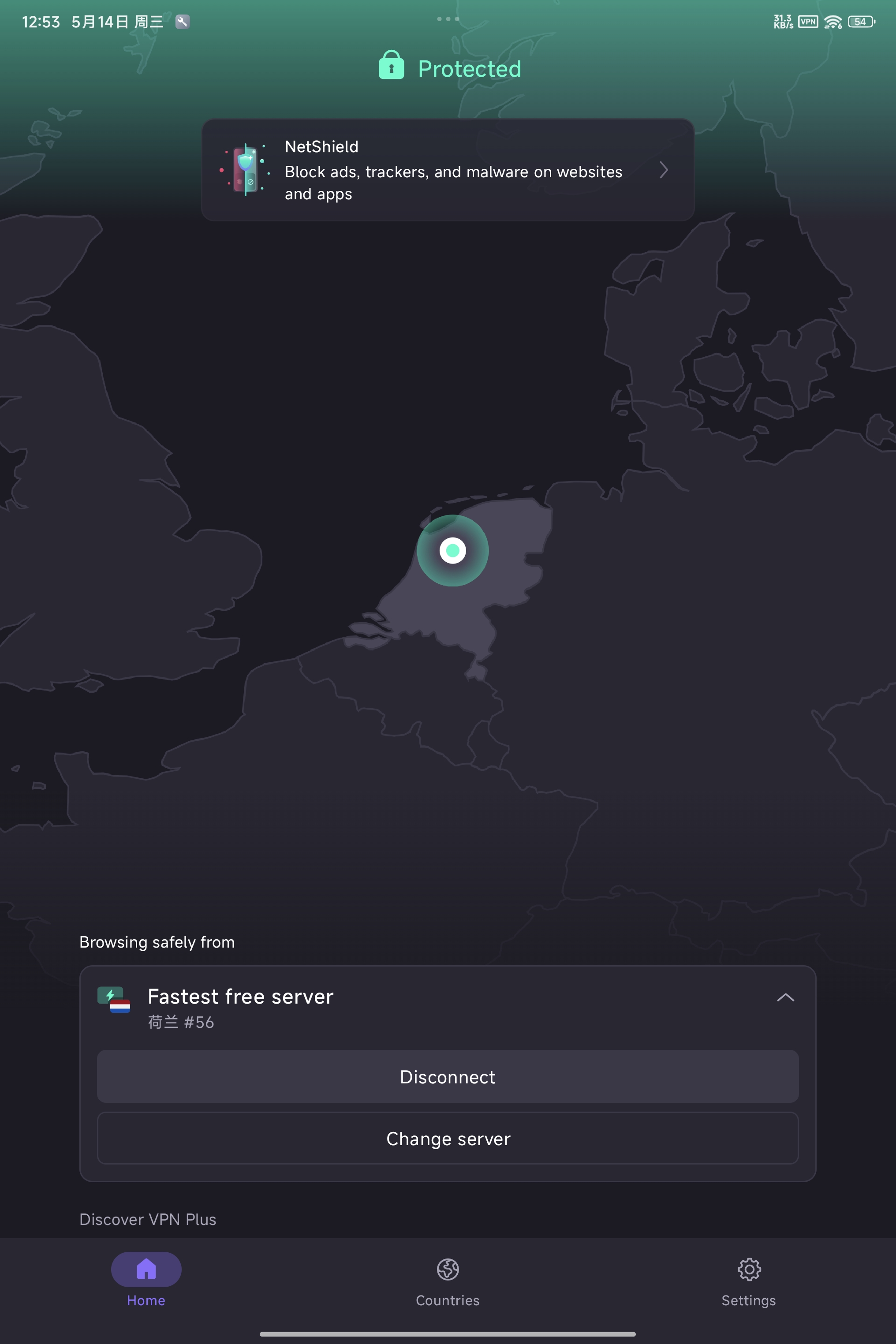This screenshot has width=896, height=1344.
Task: Open the Countries globe icon
Action: [448, 1269]
